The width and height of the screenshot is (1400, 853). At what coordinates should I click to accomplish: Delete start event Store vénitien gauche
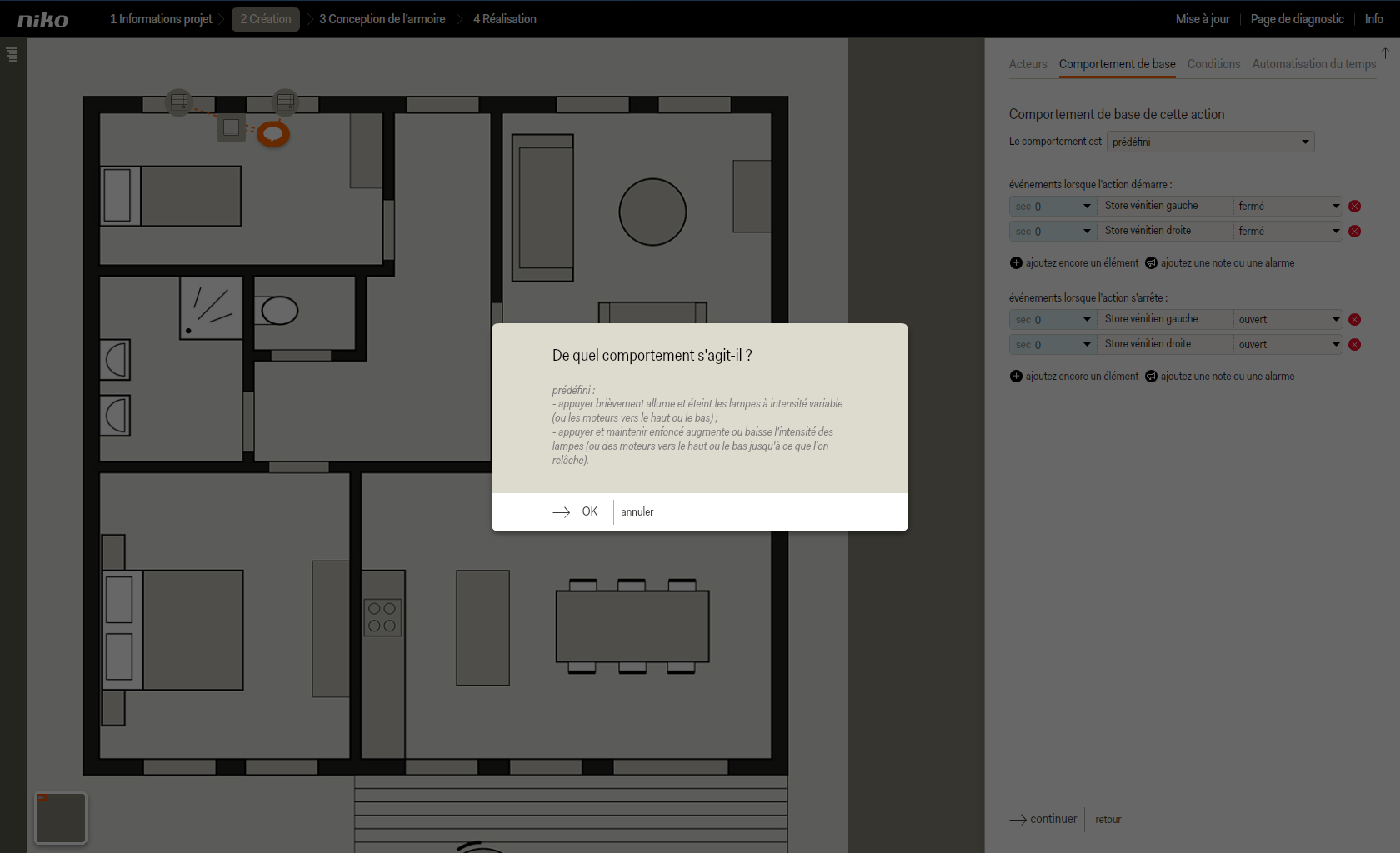click(x=1355, y=207)
